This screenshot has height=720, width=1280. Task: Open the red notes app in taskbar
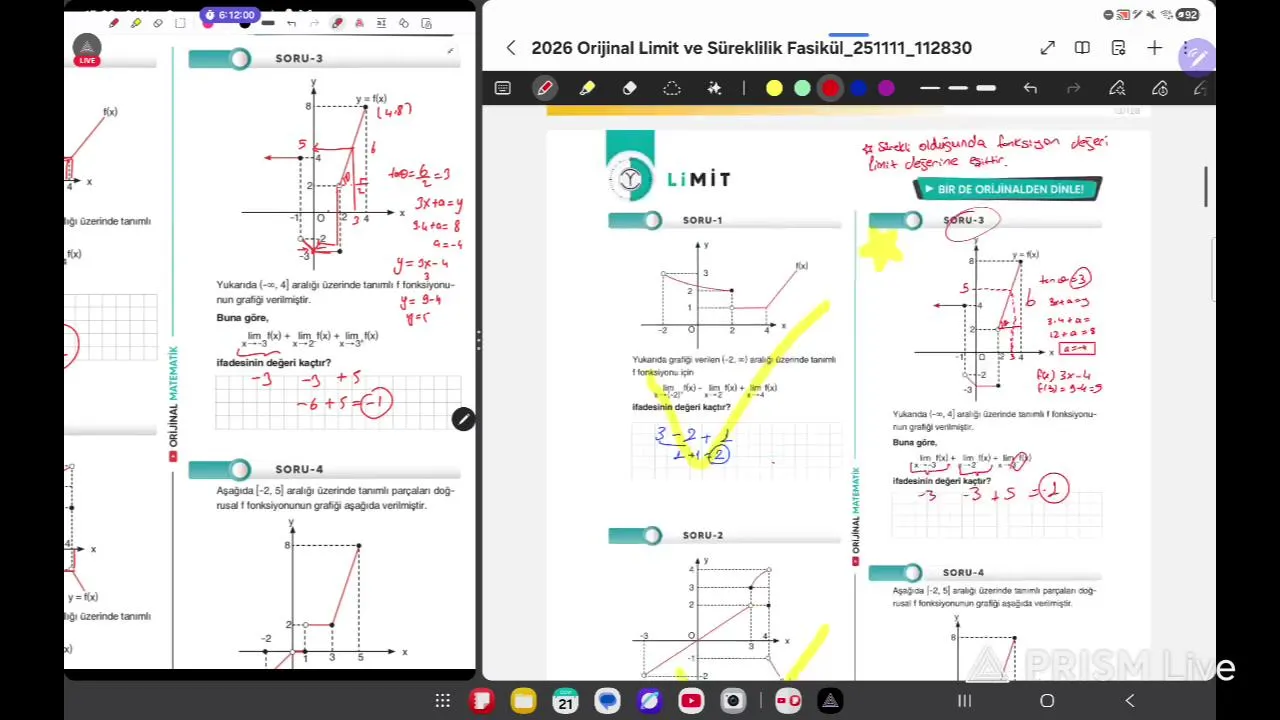482,701
